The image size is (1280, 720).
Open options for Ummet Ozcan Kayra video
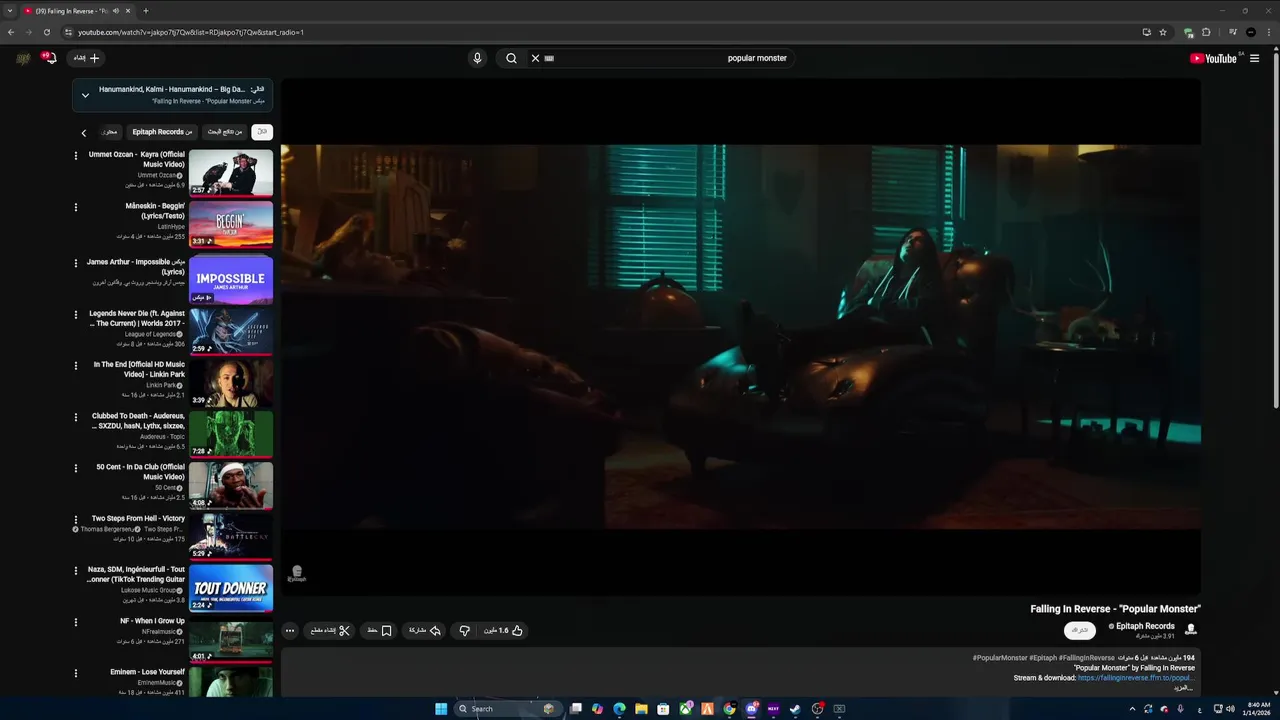[x=75, y=155]
